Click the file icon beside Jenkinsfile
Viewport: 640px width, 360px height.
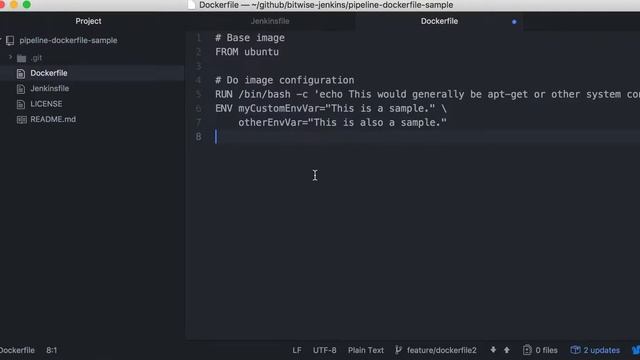click(21, 89)
